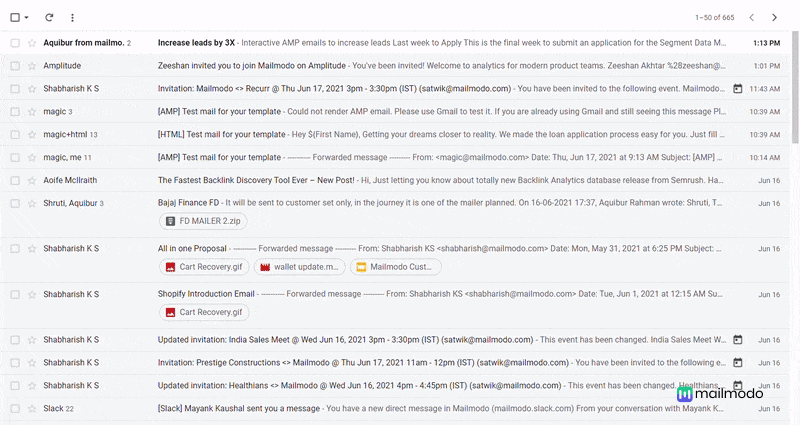
Task: Open the FD MAILER 2.zip attachment
Action: [x=203, y=221]
